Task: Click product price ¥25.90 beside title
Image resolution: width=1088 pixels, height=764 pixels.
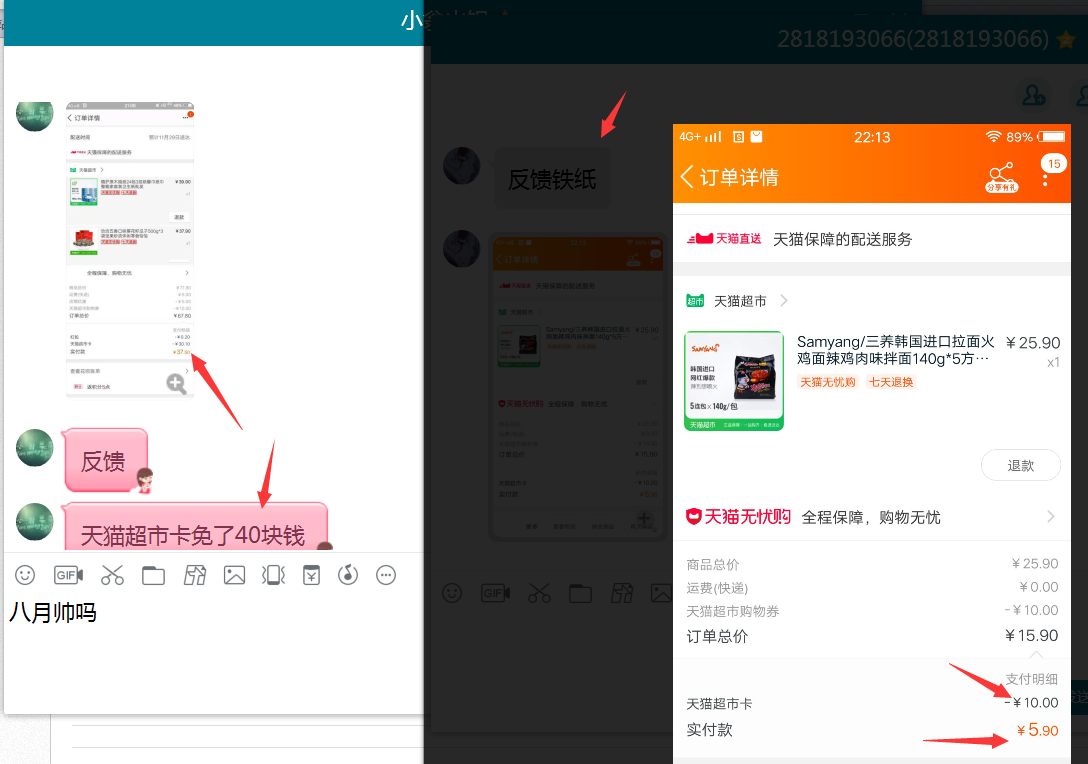Action: tap(1032, 343)
